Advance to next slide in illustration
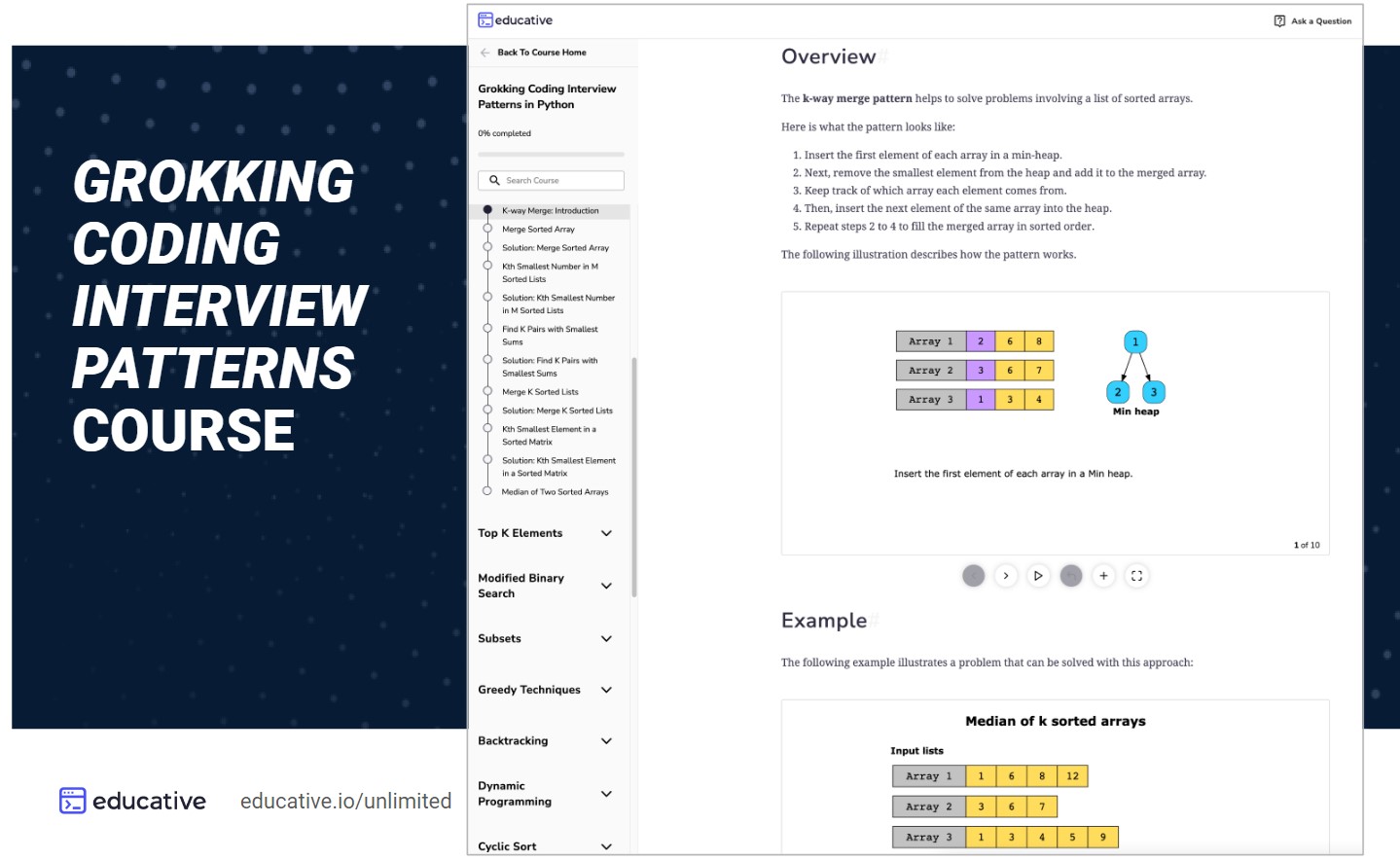Image resolution: width=1400 pixels, height=860 pixels. pos(1006,576)
